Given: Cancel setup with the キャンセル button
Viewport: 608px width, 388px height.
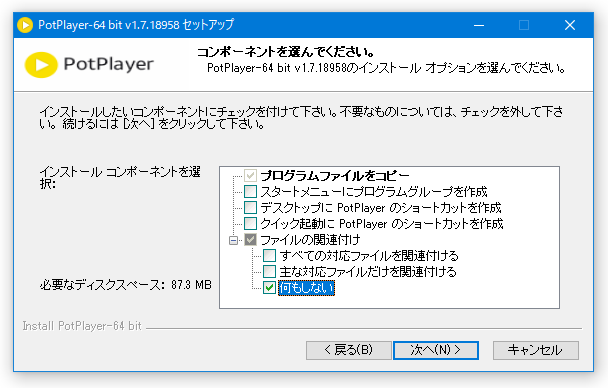Looking at the screenshot, I should (536, 350).
